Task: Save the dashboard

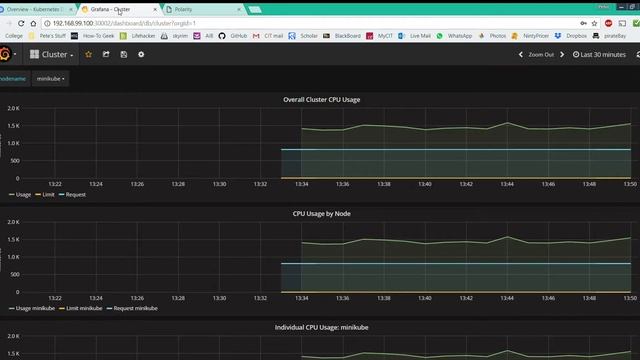Action: pos(124,54)
